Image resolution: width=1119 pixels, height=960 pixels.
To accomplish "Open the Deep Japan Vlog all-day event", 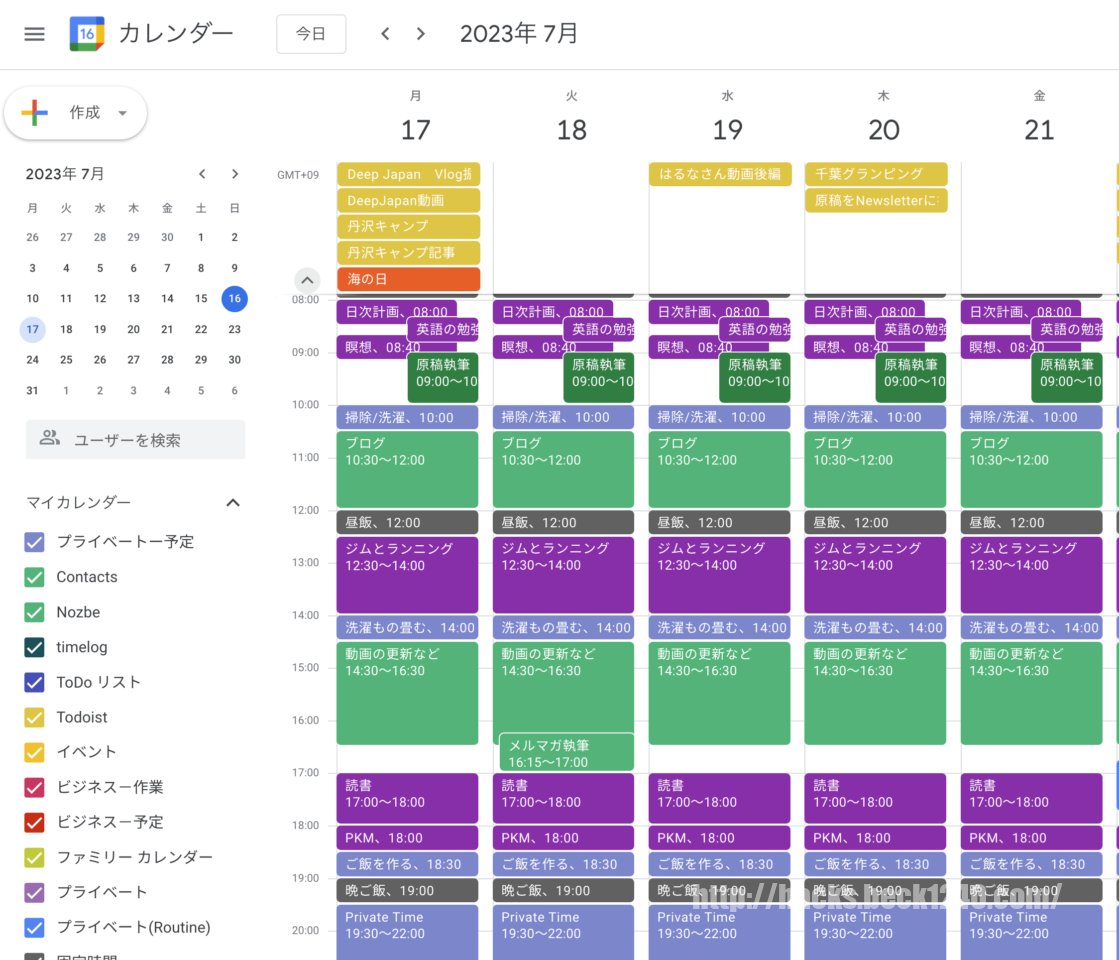I will click(408, 174).
